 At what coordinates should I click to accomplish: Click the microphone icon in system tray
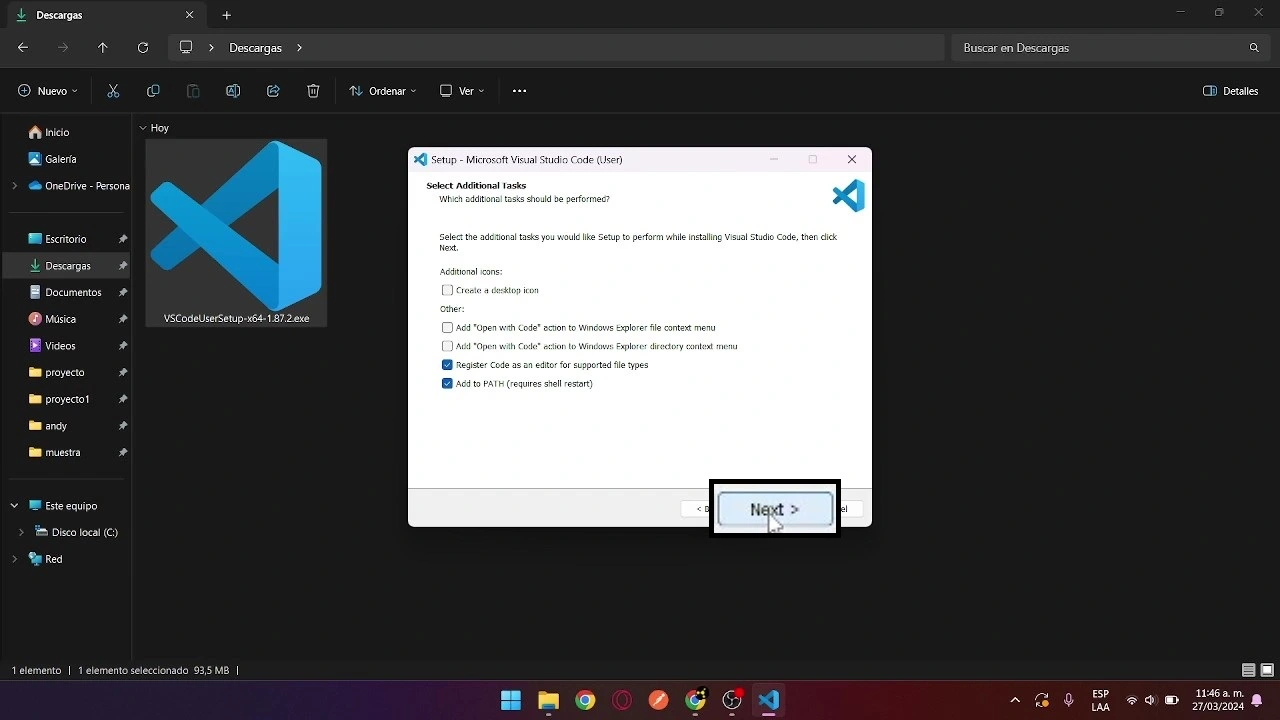coord(1069,700)
